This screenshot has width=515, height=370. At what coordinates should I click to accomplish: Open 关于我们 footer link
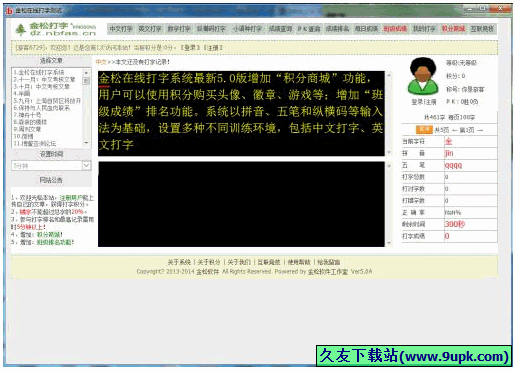(239, 262)
